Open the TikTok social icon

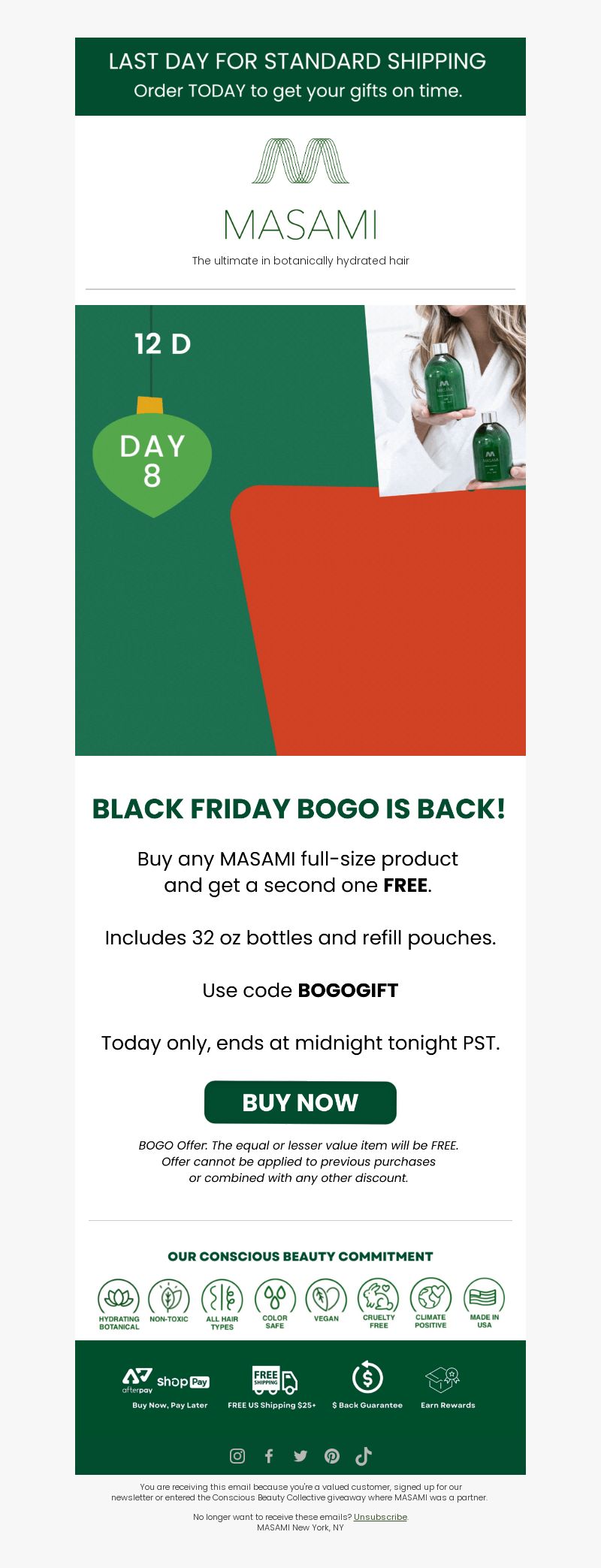click(x=364, y=1456)
